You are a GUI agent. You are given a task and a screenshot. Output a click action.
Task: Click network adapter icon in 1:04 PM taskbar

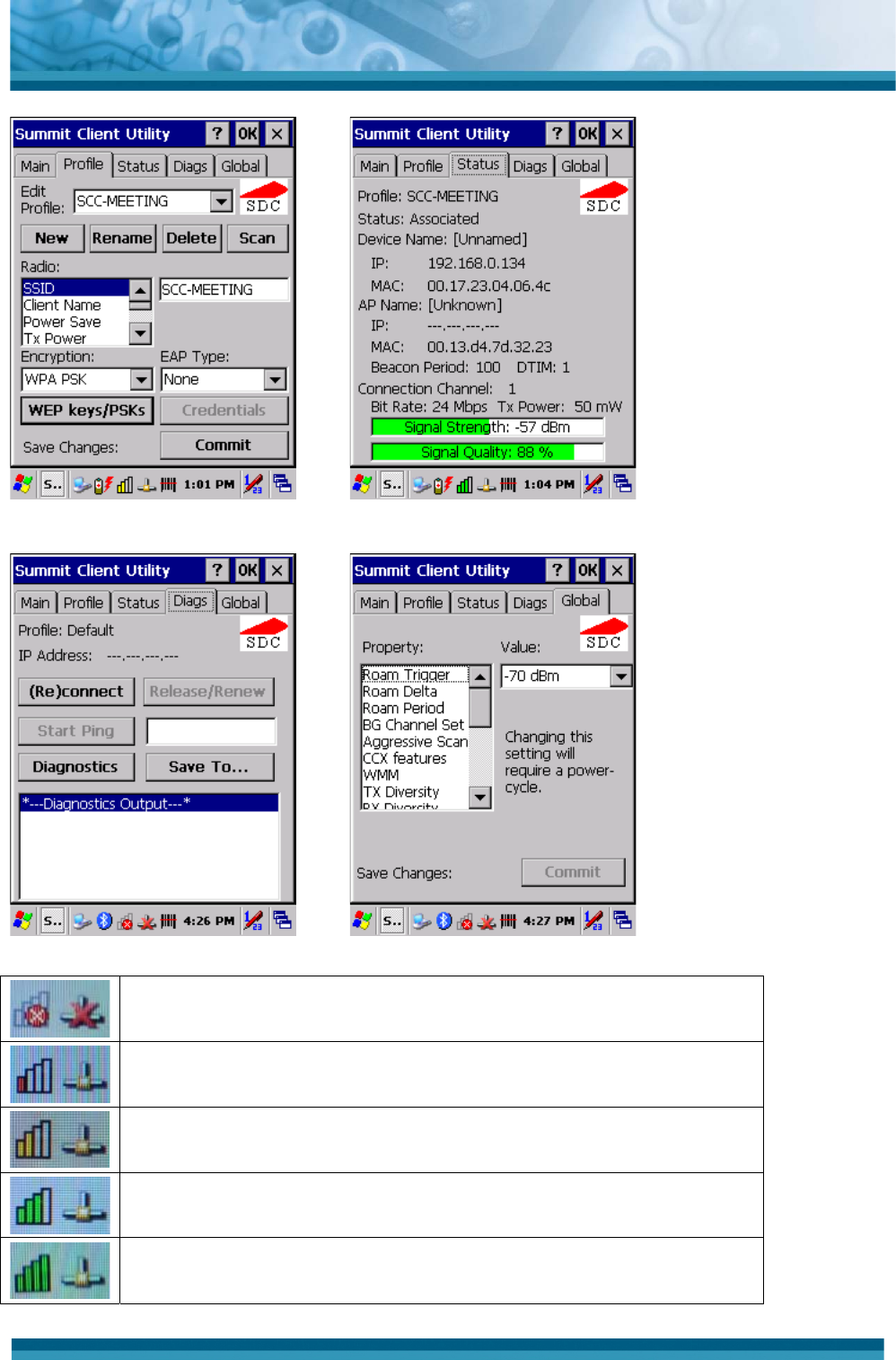point(486,485)
